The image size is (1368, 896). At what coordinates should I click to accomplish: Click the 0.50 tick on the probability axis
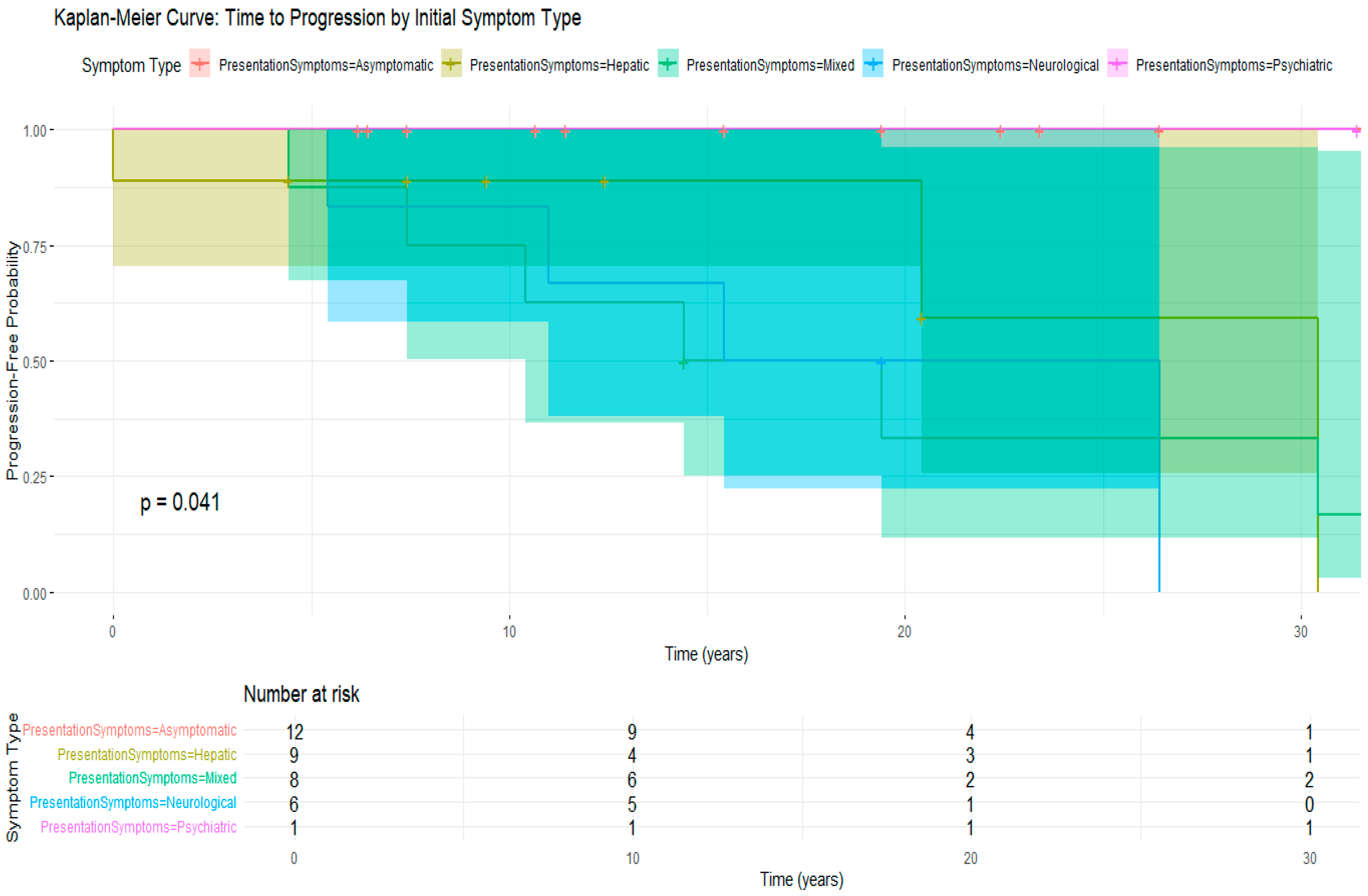(34, 363)
